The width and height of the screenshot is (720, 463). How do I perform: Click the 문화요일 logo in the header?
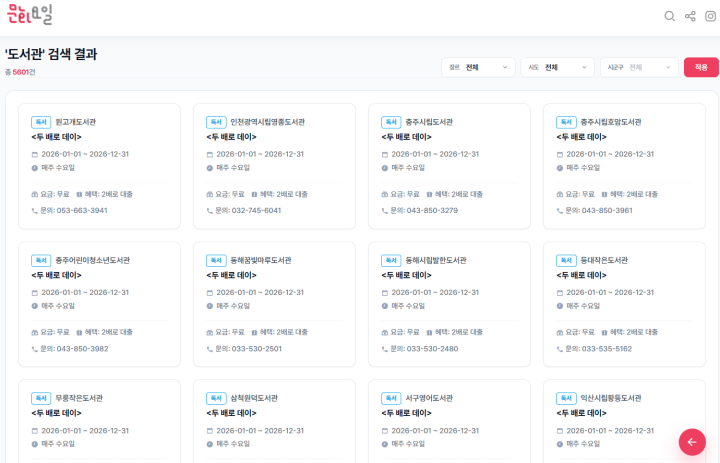(30, 14)
